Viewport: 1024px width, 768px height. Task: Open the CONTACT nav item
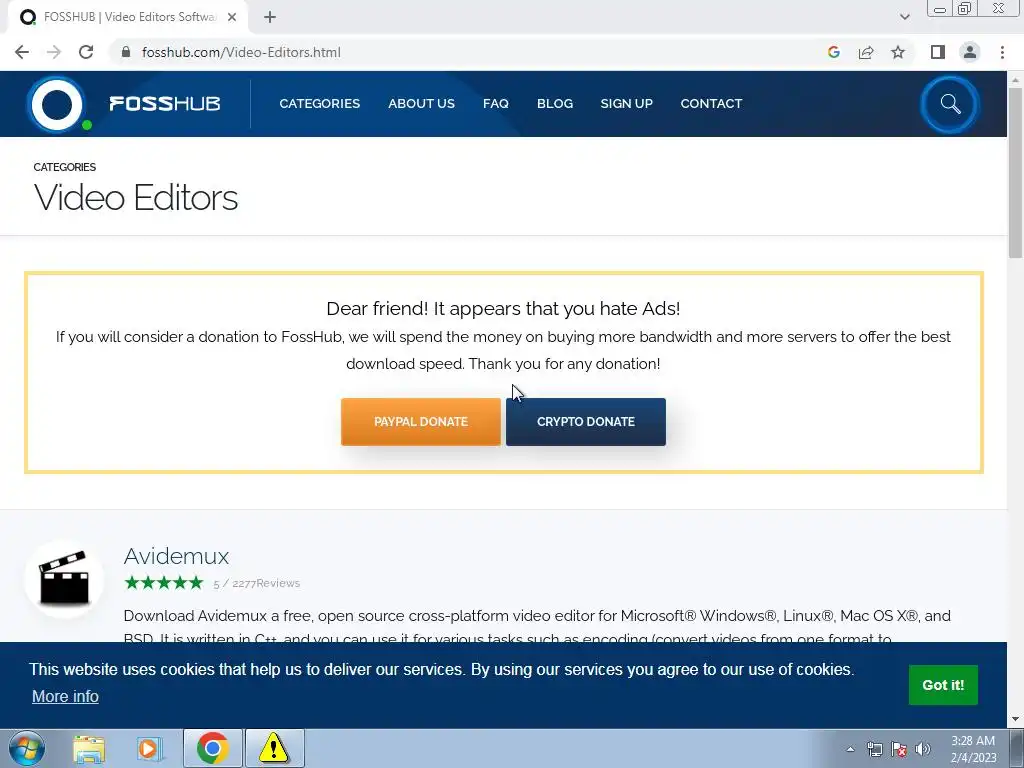[x=711, y=103]
